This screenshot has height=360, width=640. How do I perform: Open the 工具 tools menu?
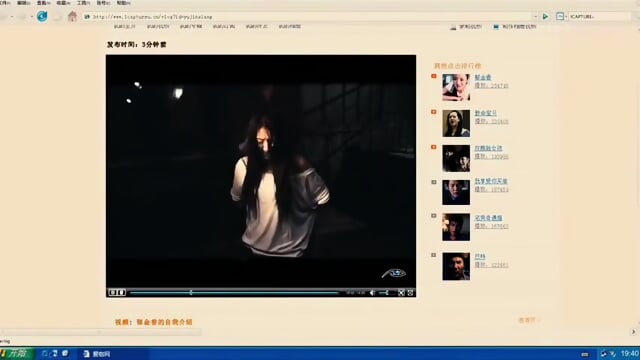(x=83, y=3)
